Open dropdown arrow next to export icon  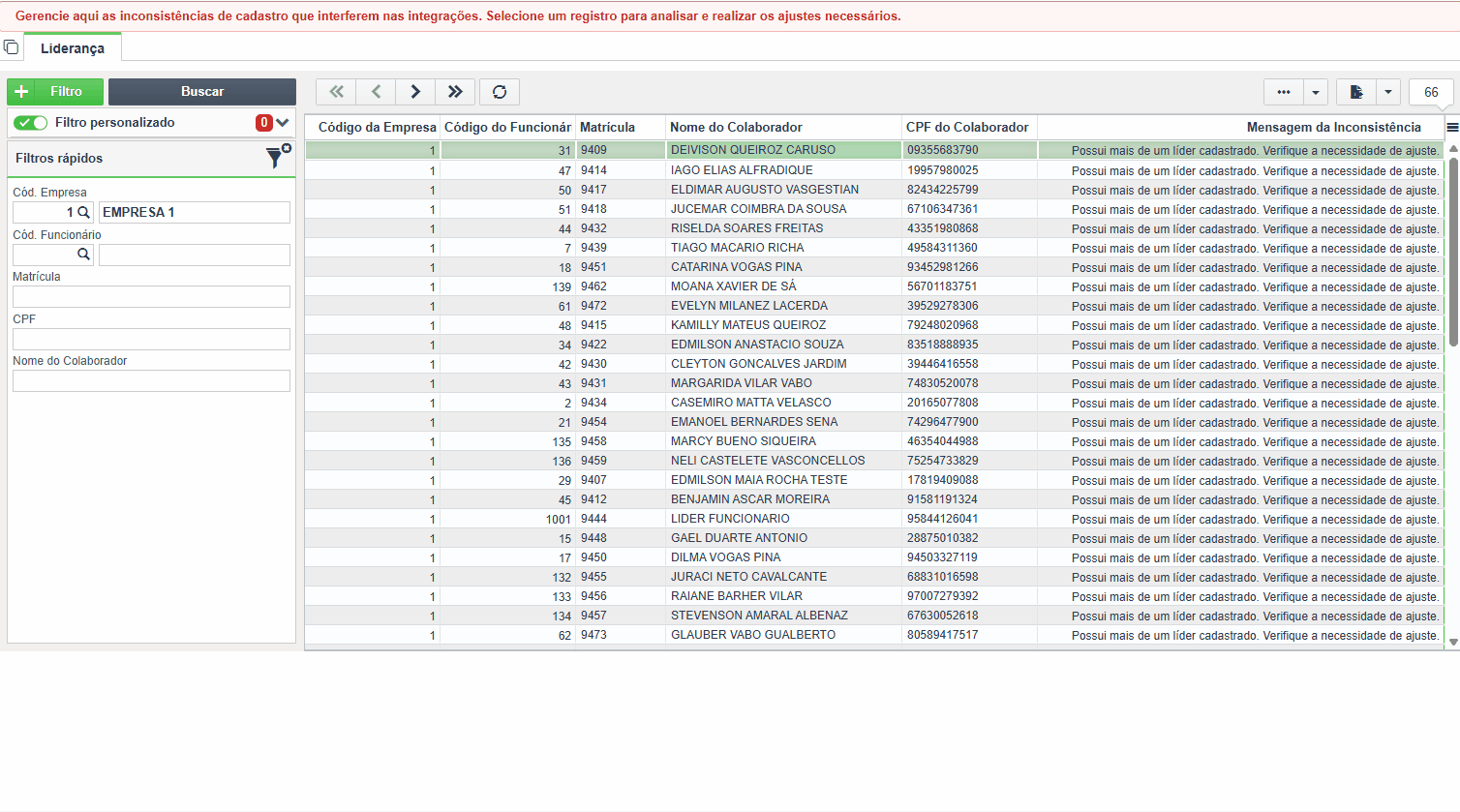(1388, 92)
